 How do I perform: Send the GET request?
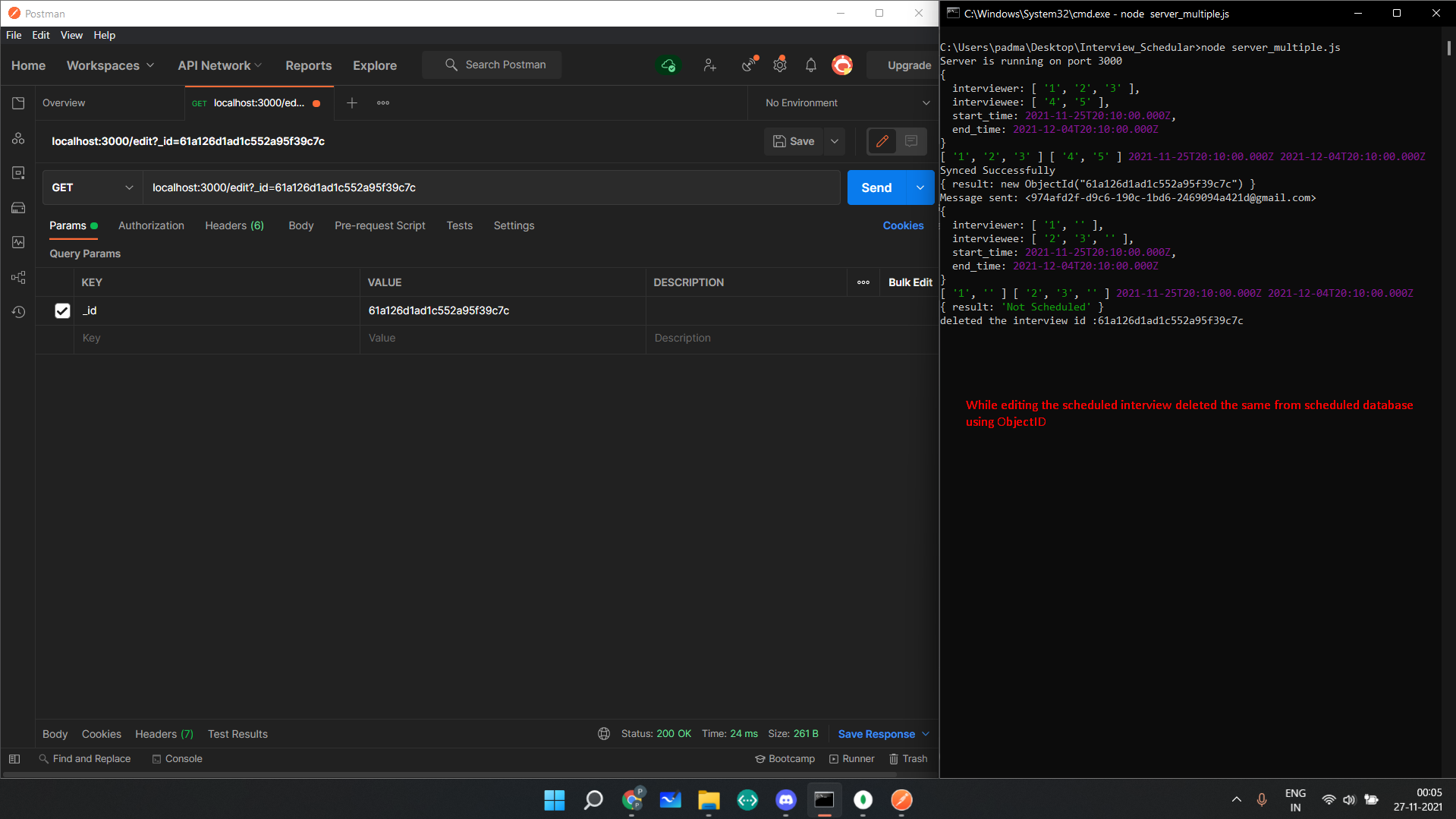coord(876,187)
